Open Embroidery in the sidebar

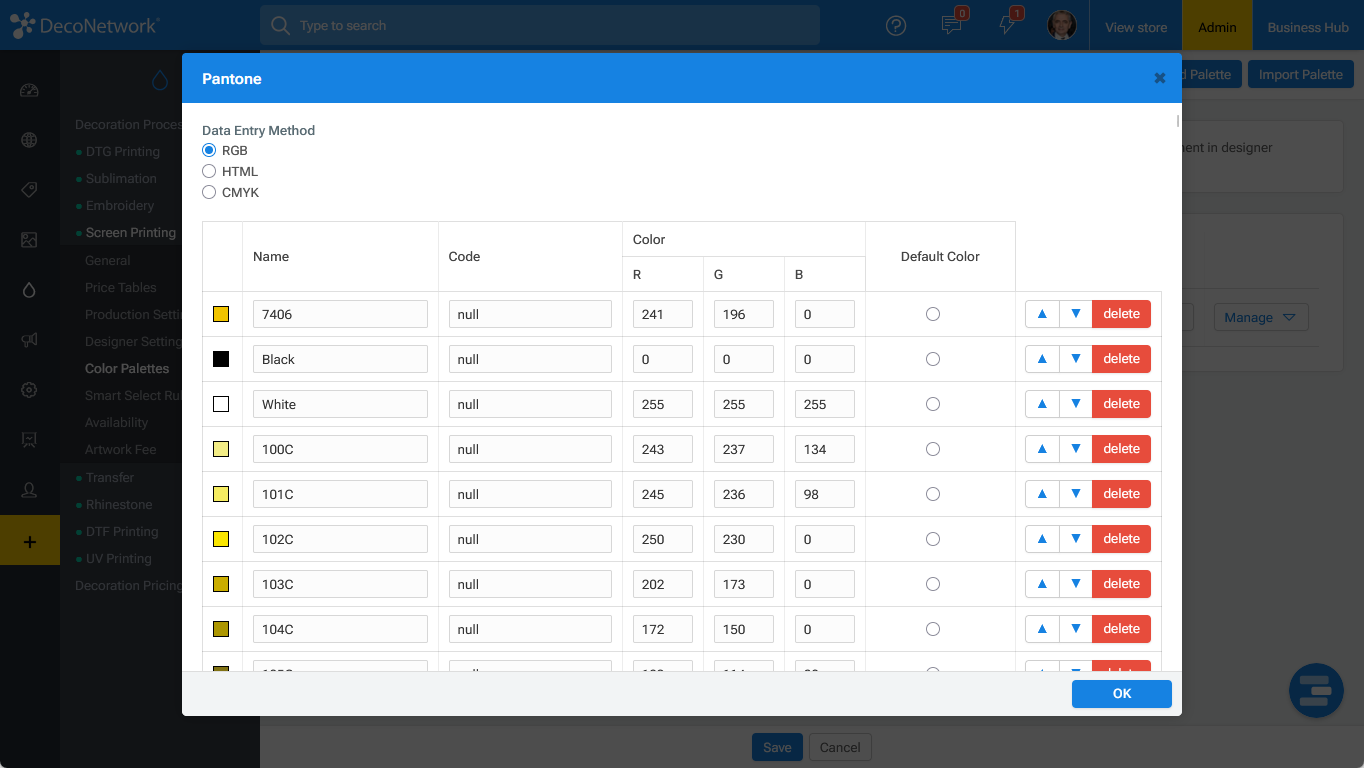click(120, 206)
